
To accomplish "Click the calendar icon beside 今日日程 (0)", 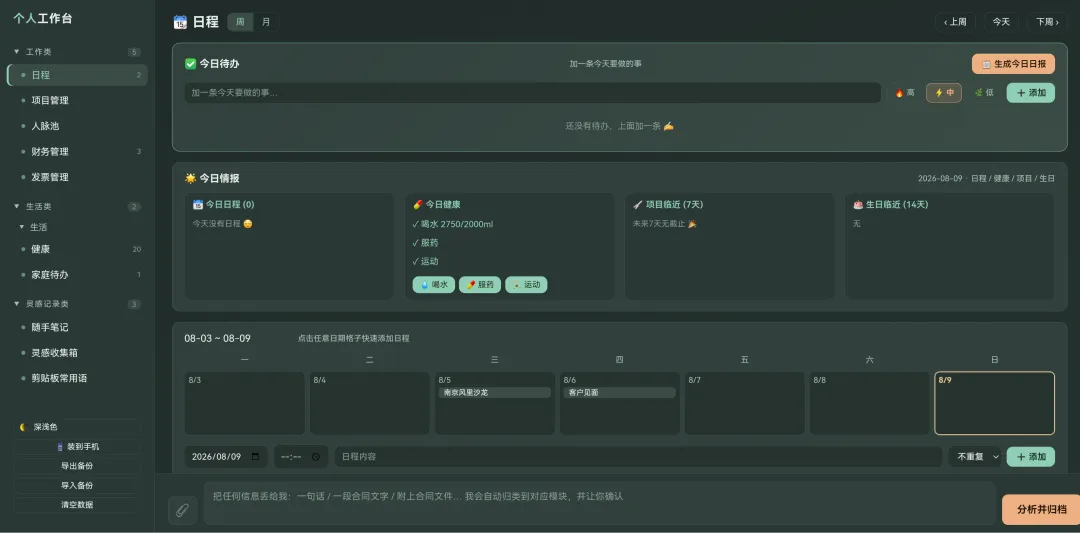I will [x=198, y=205].
